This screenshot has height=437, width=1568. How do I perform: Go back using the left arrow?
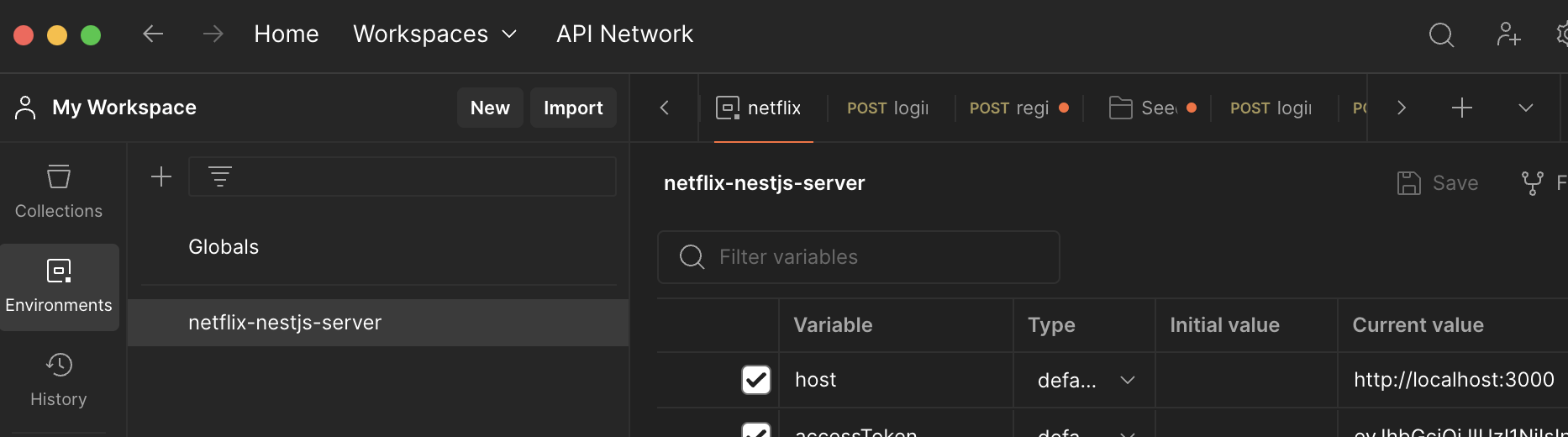[x=153, y=34]
